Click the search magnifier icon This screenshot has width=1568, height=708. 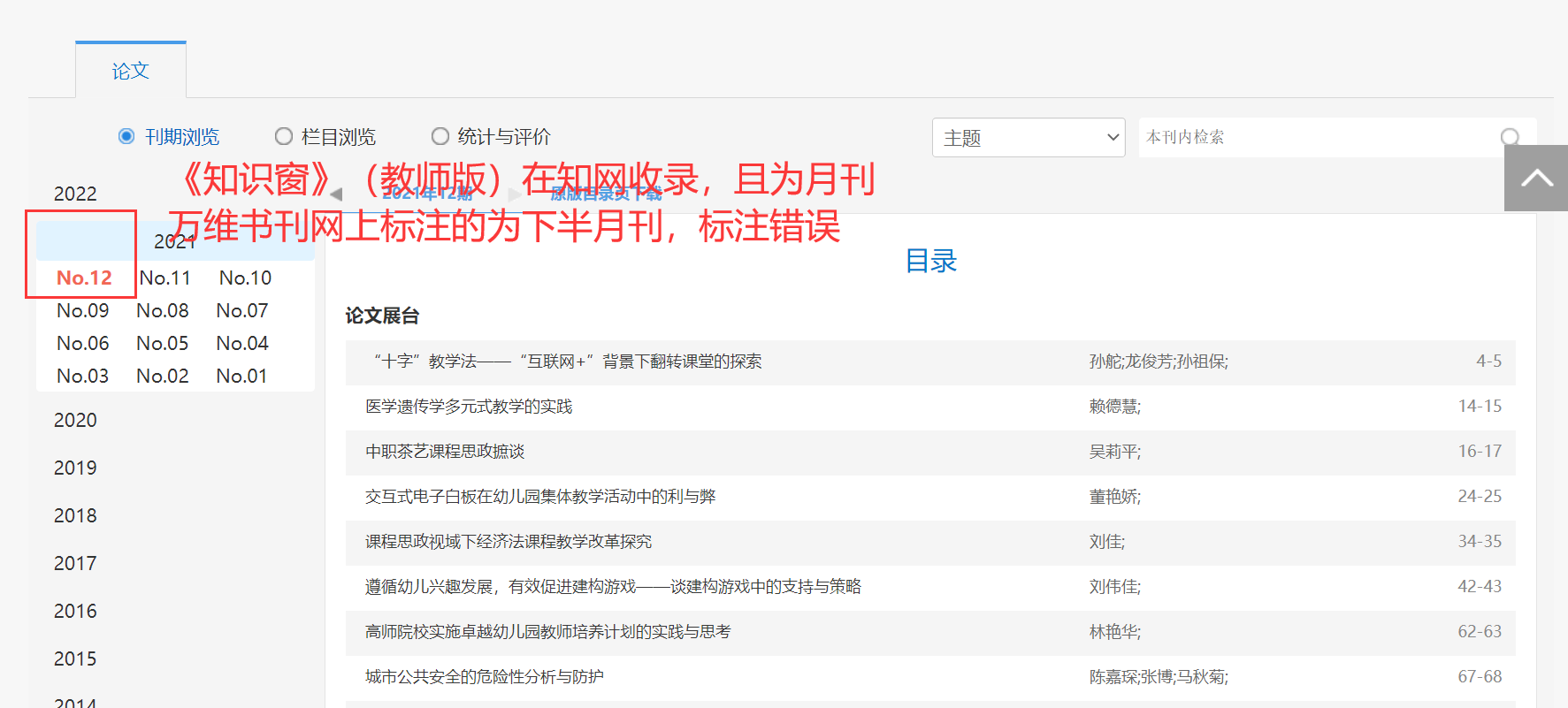point(1510,137)
